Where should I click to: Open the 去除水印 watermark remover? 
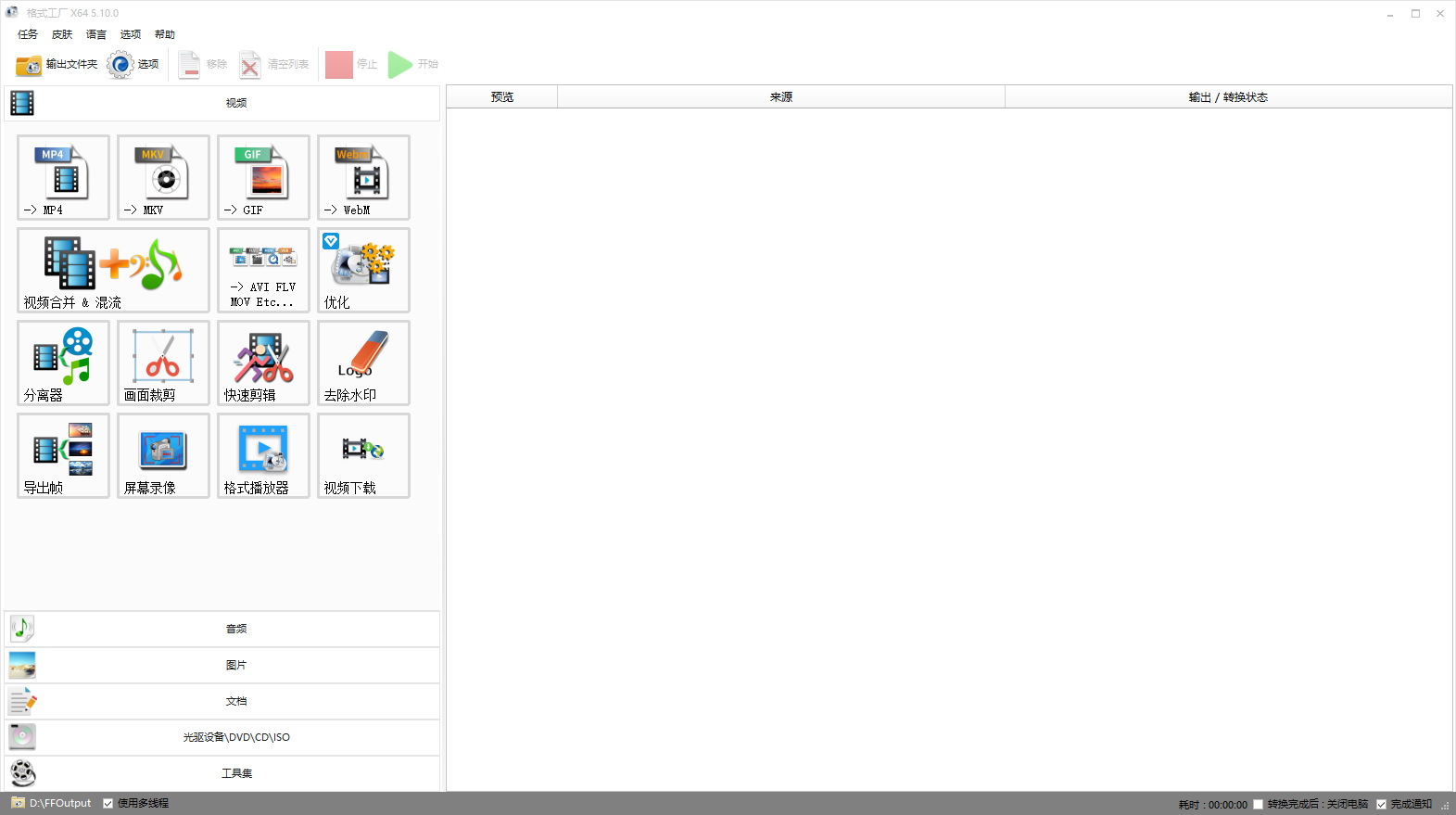pyautogui.click(x=363, y=363)
